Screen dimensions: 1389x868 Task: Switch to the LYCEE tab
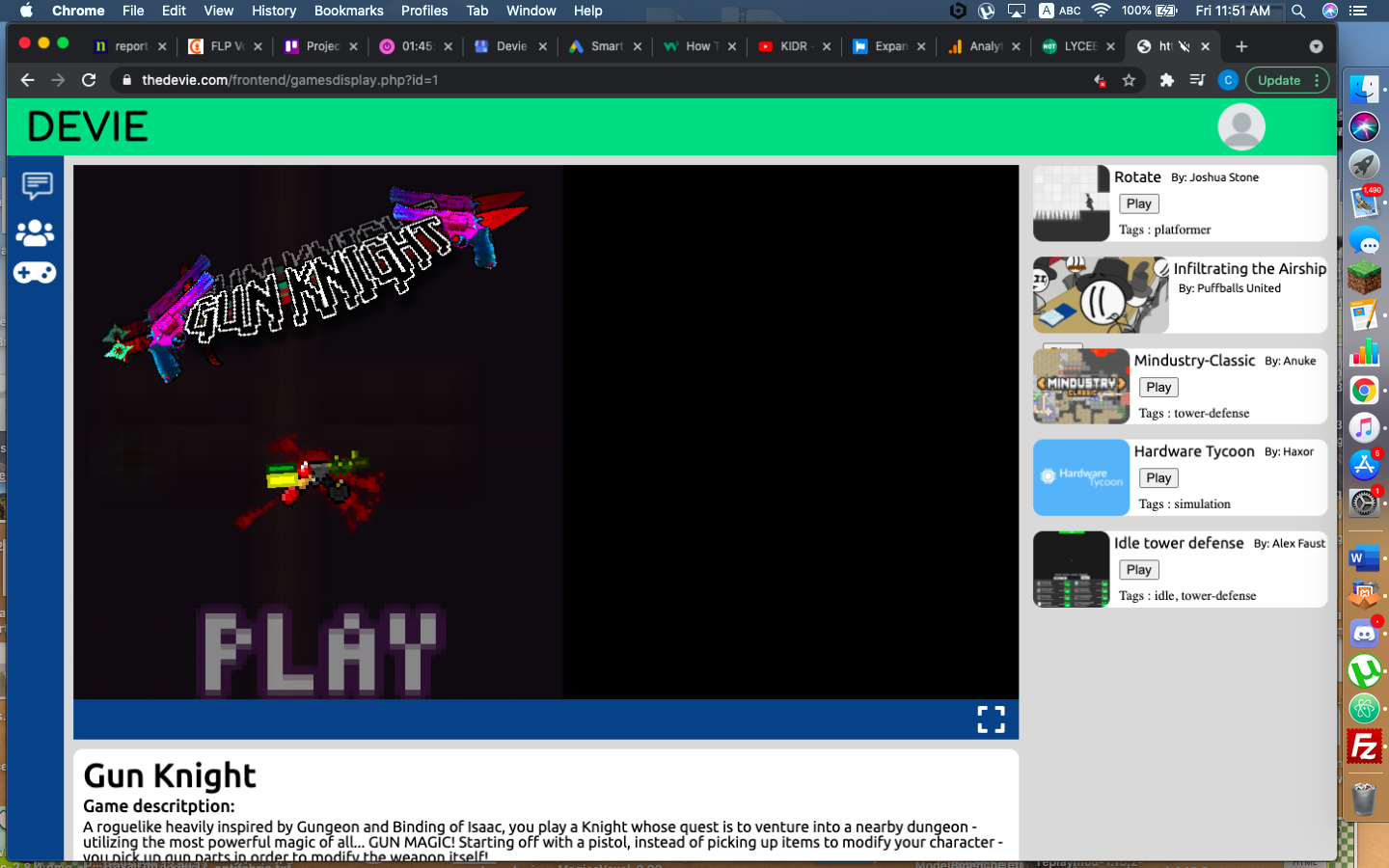pyautogui.click(x=1079, y=46)
